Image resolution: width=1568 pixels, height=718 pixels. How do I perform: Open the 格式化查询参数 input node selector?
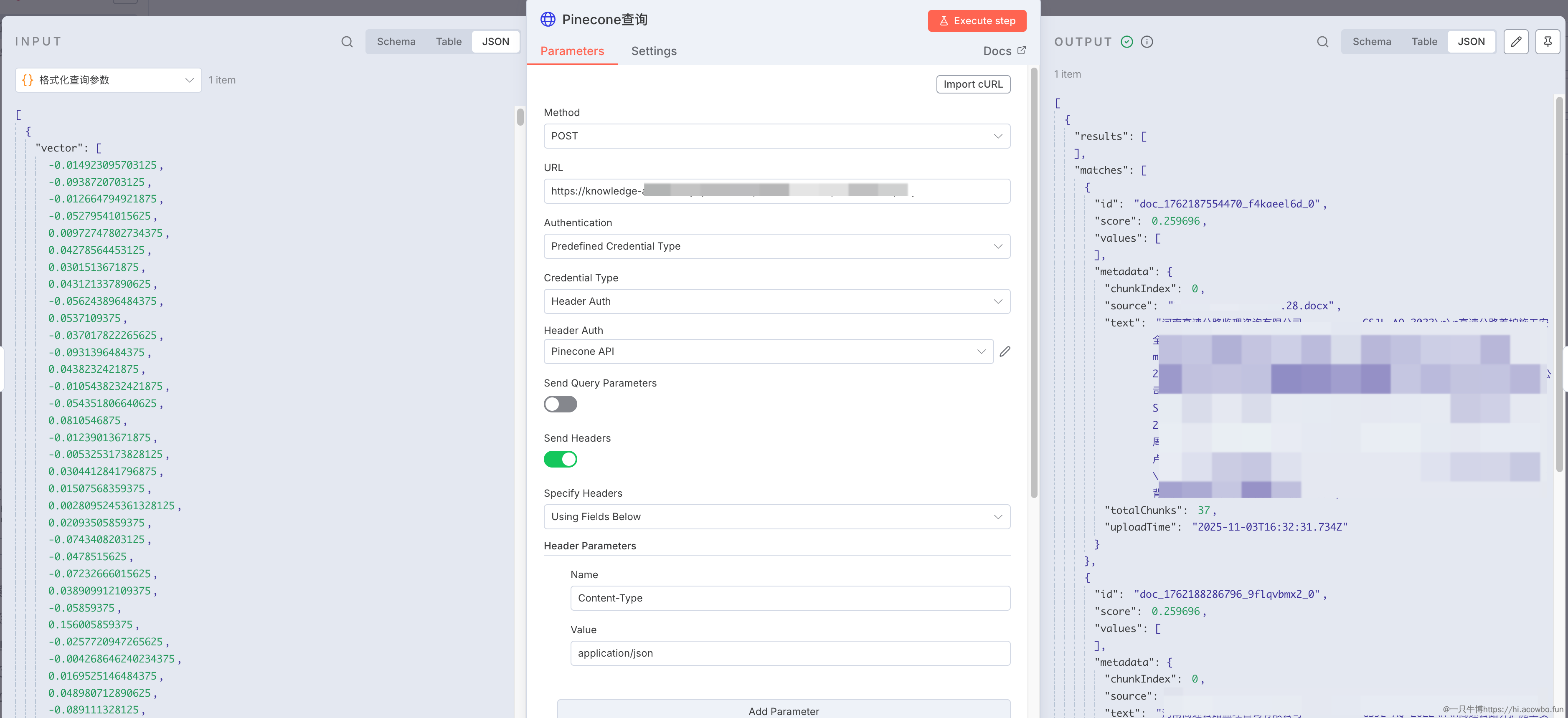[108, 80]
